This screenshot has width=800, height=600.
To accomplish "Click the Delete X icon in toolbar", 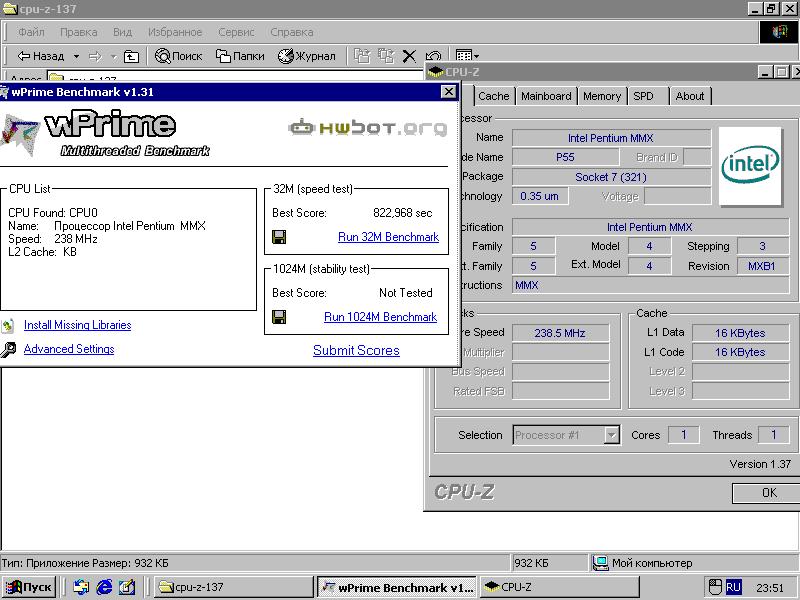I will click(x=409, y=56).
